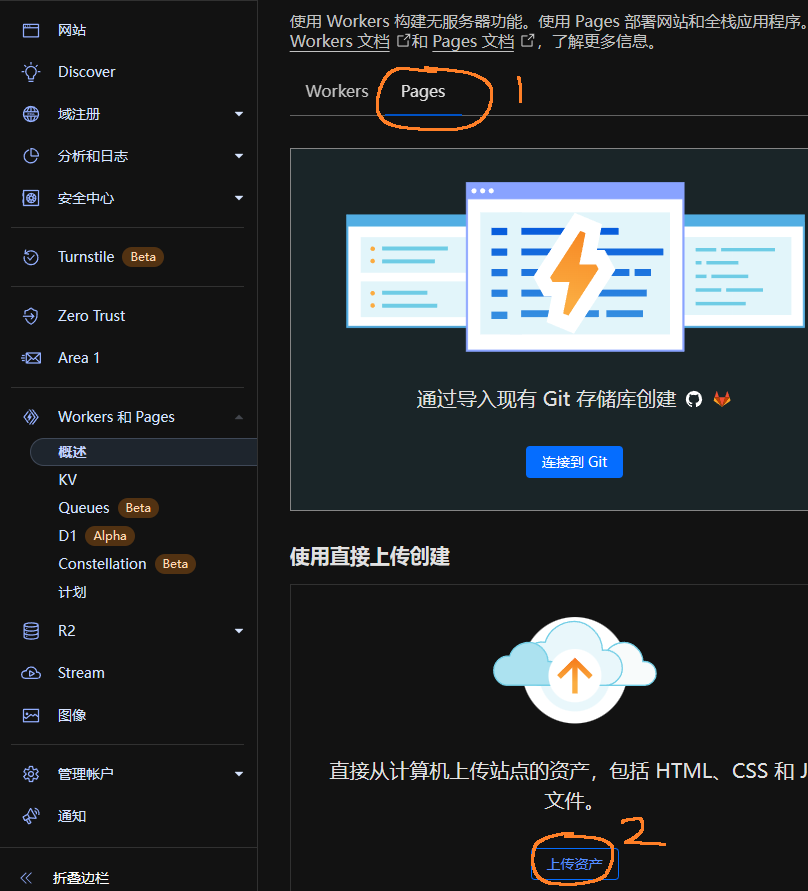The image size is (808, 891).
Task: Open the Discover section
Action: click(x=86, y=71)
